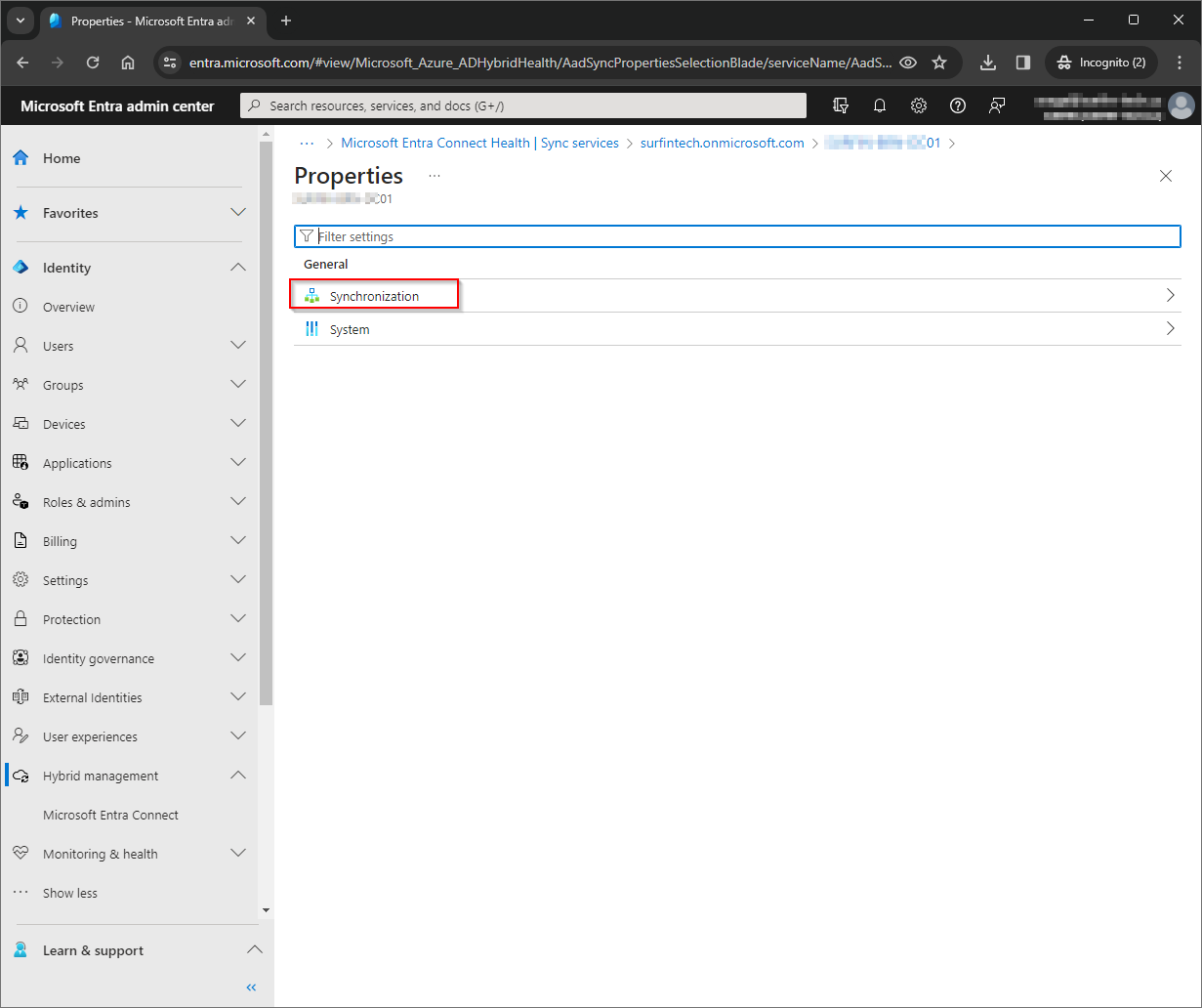Go back in browser

pos(22,63)
